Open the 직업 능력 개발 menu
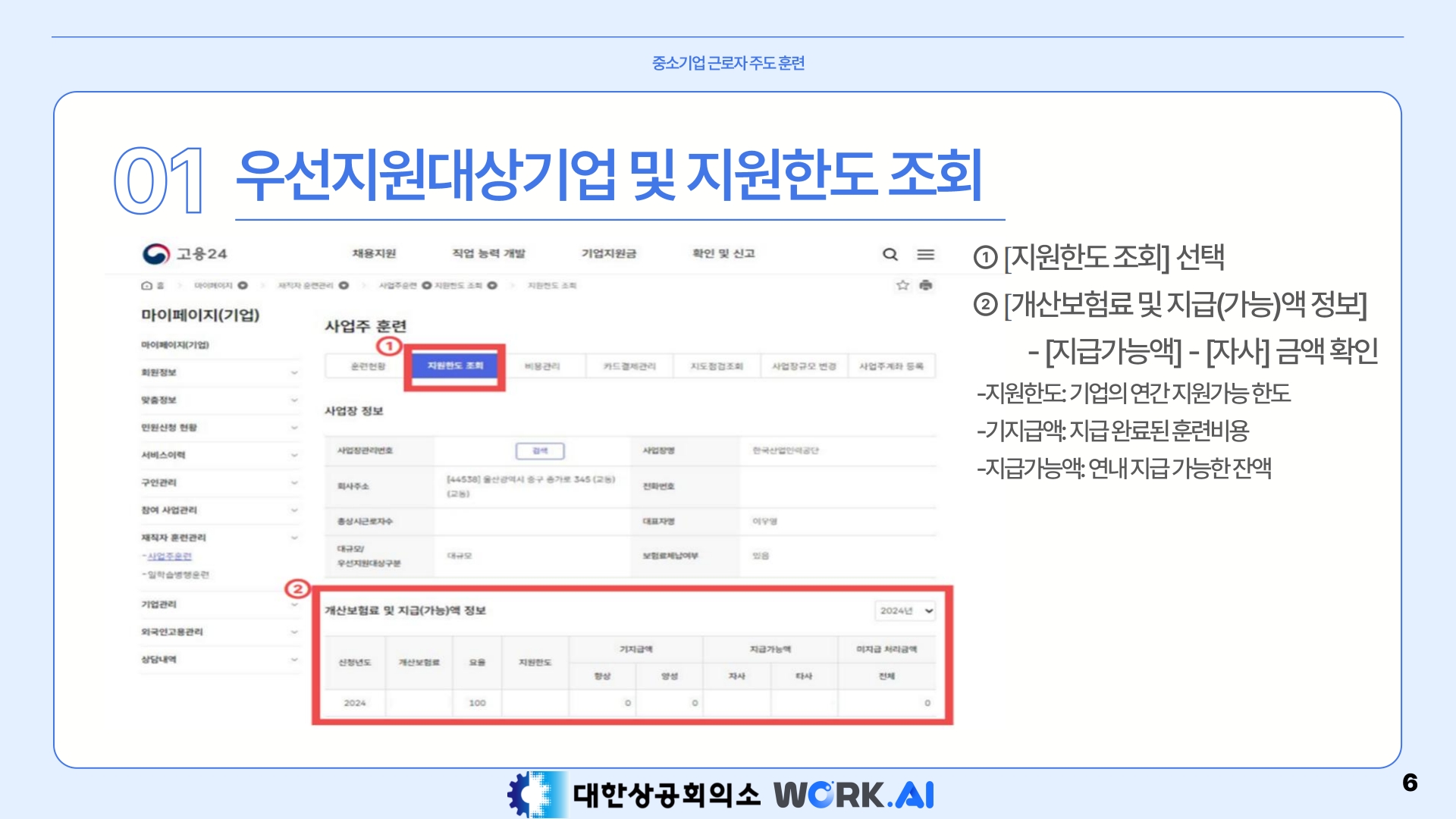 pyautogui.click(x=488, y=253)
